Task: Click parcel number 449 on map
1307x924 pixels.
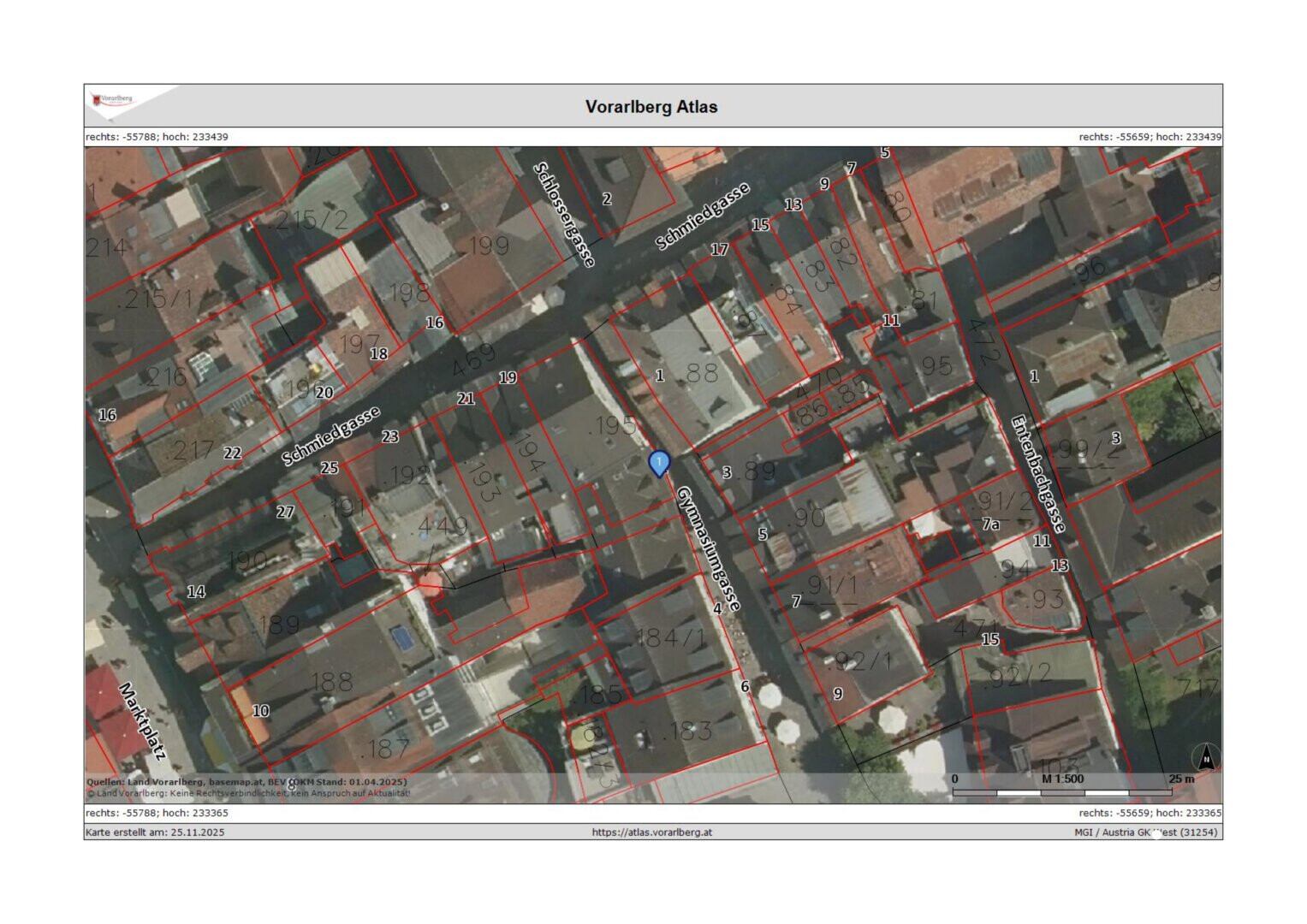Action: click(x=438, y=527)
